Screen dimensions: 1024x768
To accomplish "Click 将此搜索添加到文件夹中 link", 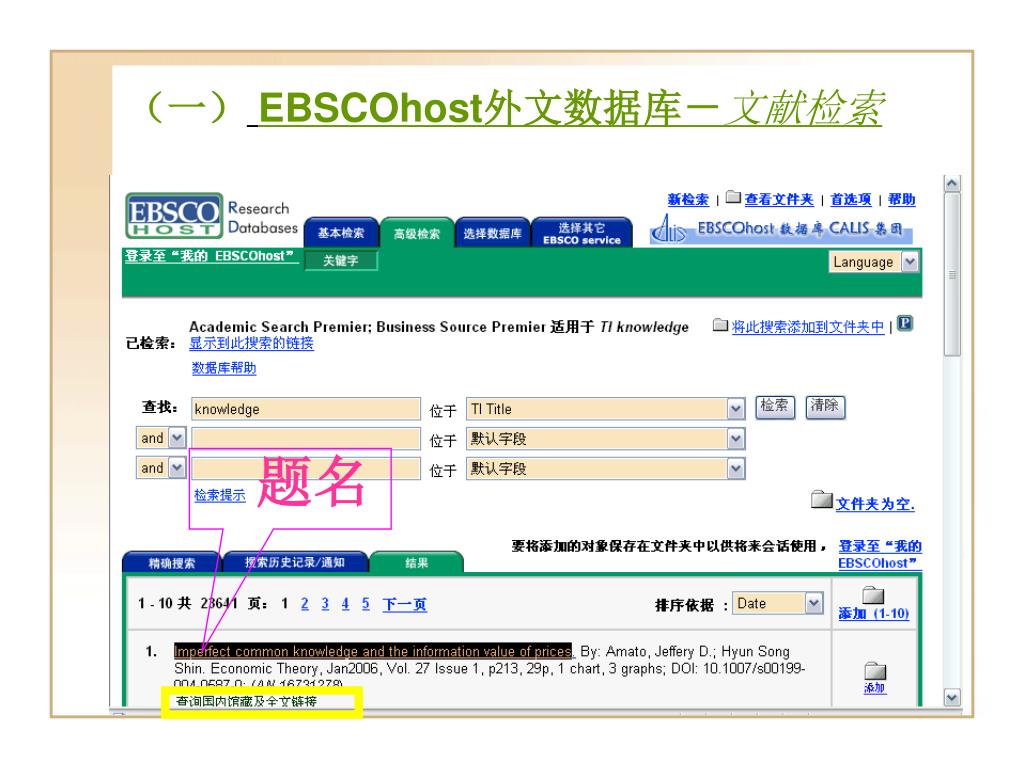I will pos(807,327).
